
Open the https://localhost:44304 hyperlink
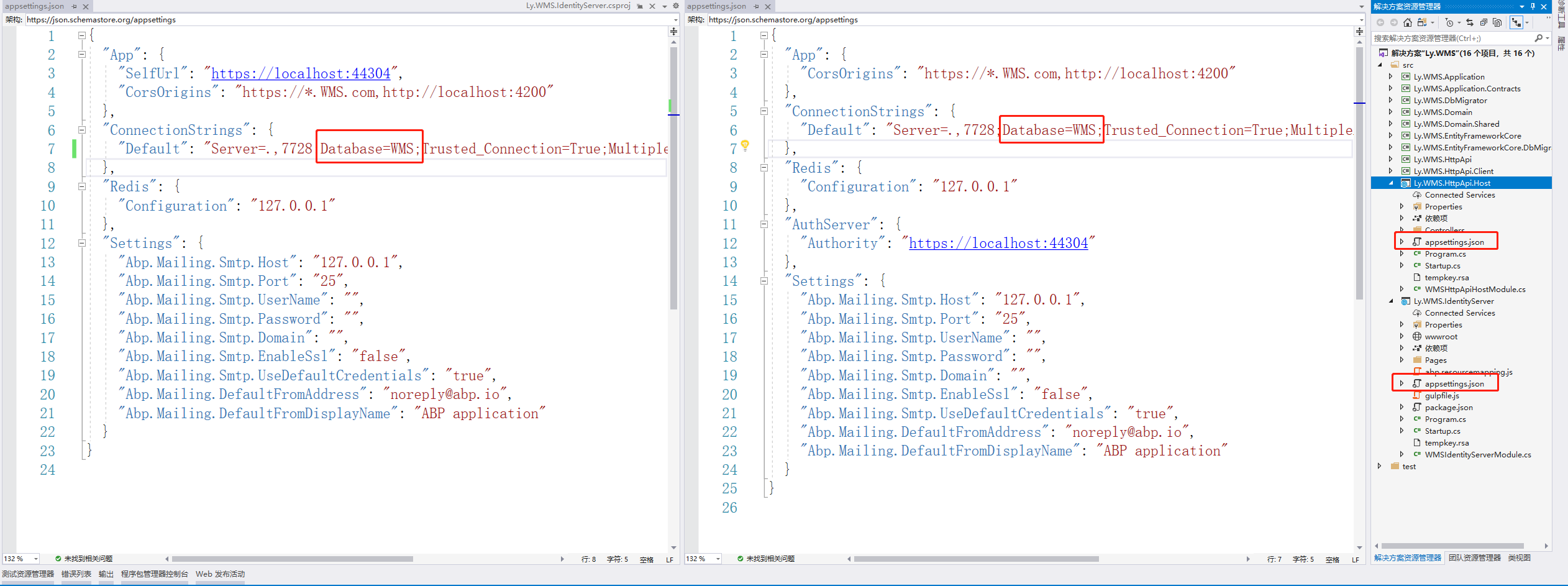(x=301, y=73)
